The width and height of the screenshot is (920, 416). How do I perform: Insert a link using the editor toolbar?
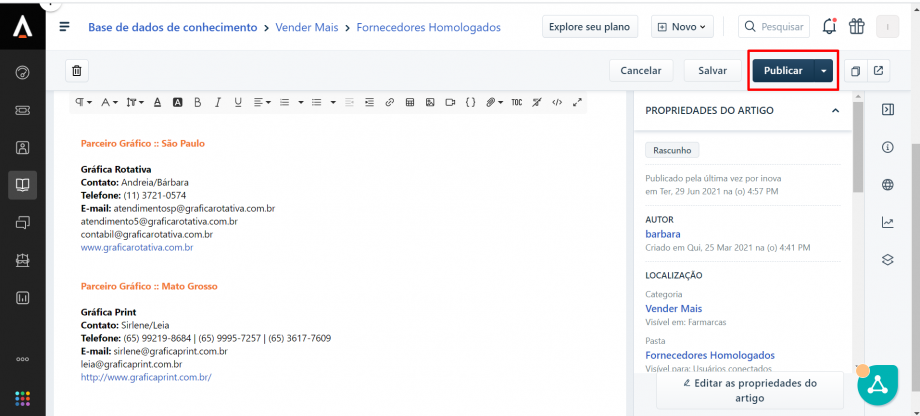[389, 102]
